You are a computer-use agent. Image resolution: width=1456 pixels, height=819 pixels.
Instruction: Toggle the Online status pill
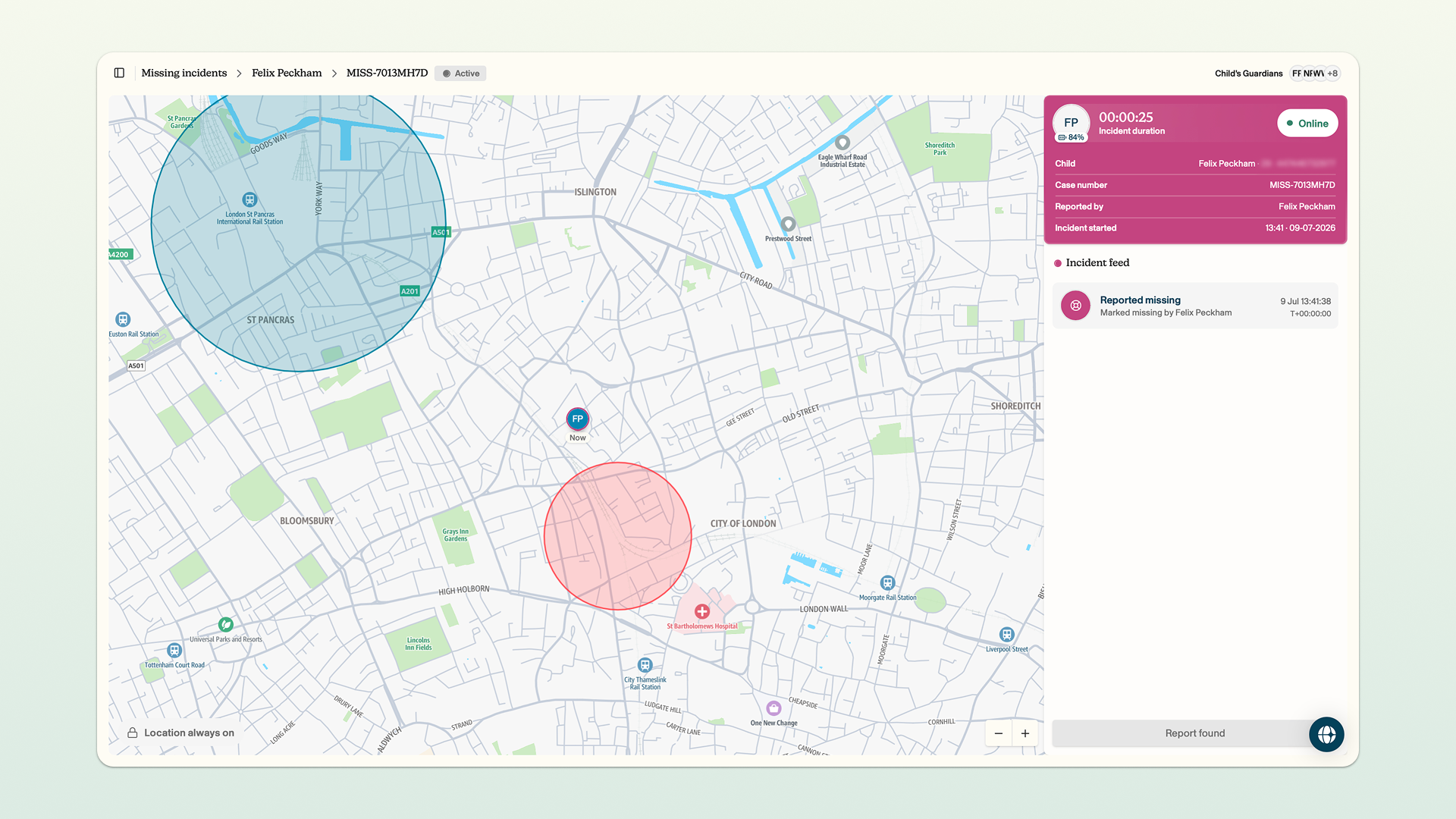[1307, 124]
